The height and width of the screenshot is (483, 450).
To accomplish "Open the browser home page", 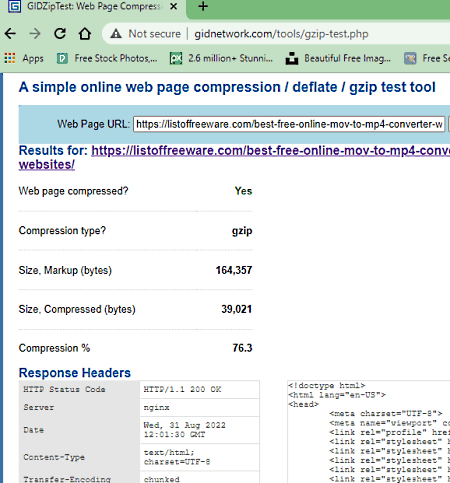I will pos(85,34).
